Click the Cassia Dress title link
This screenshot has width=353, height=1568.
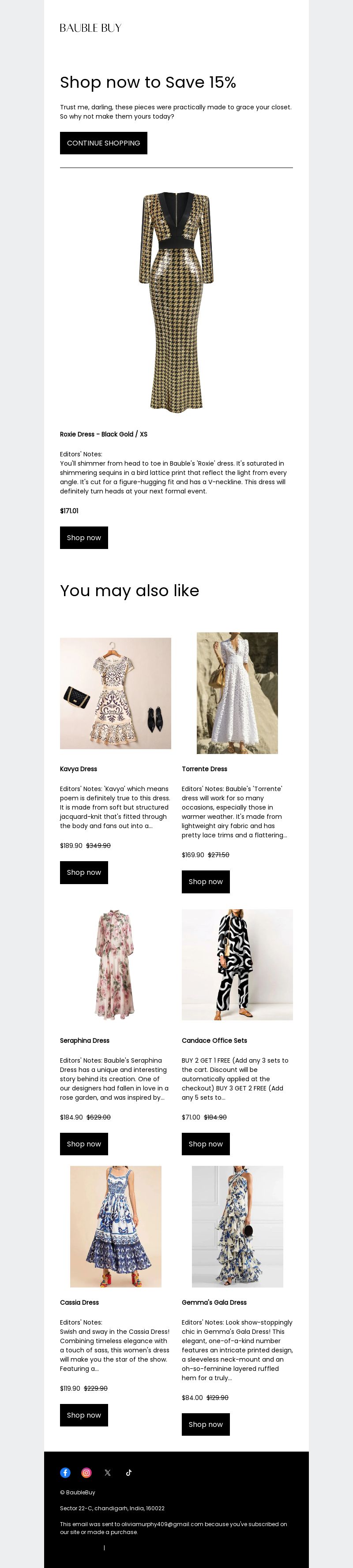[x=79, y=1303]
